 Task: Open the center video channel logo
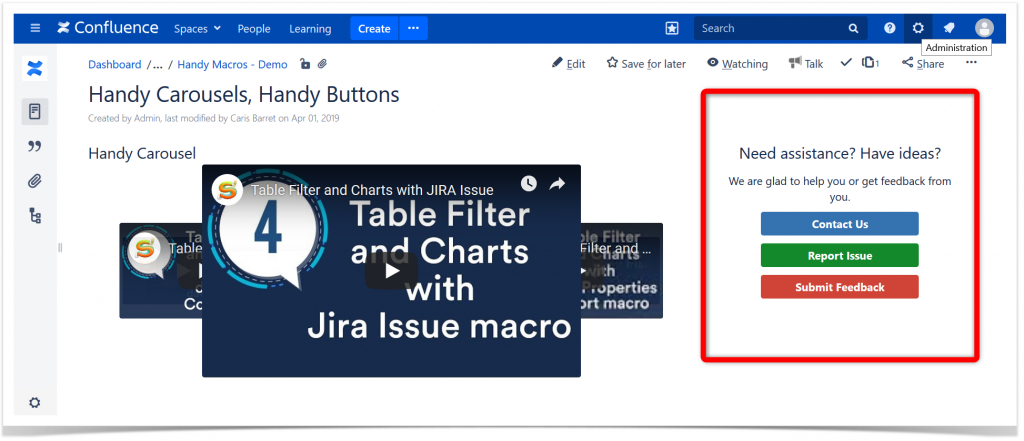pos(228,190)
